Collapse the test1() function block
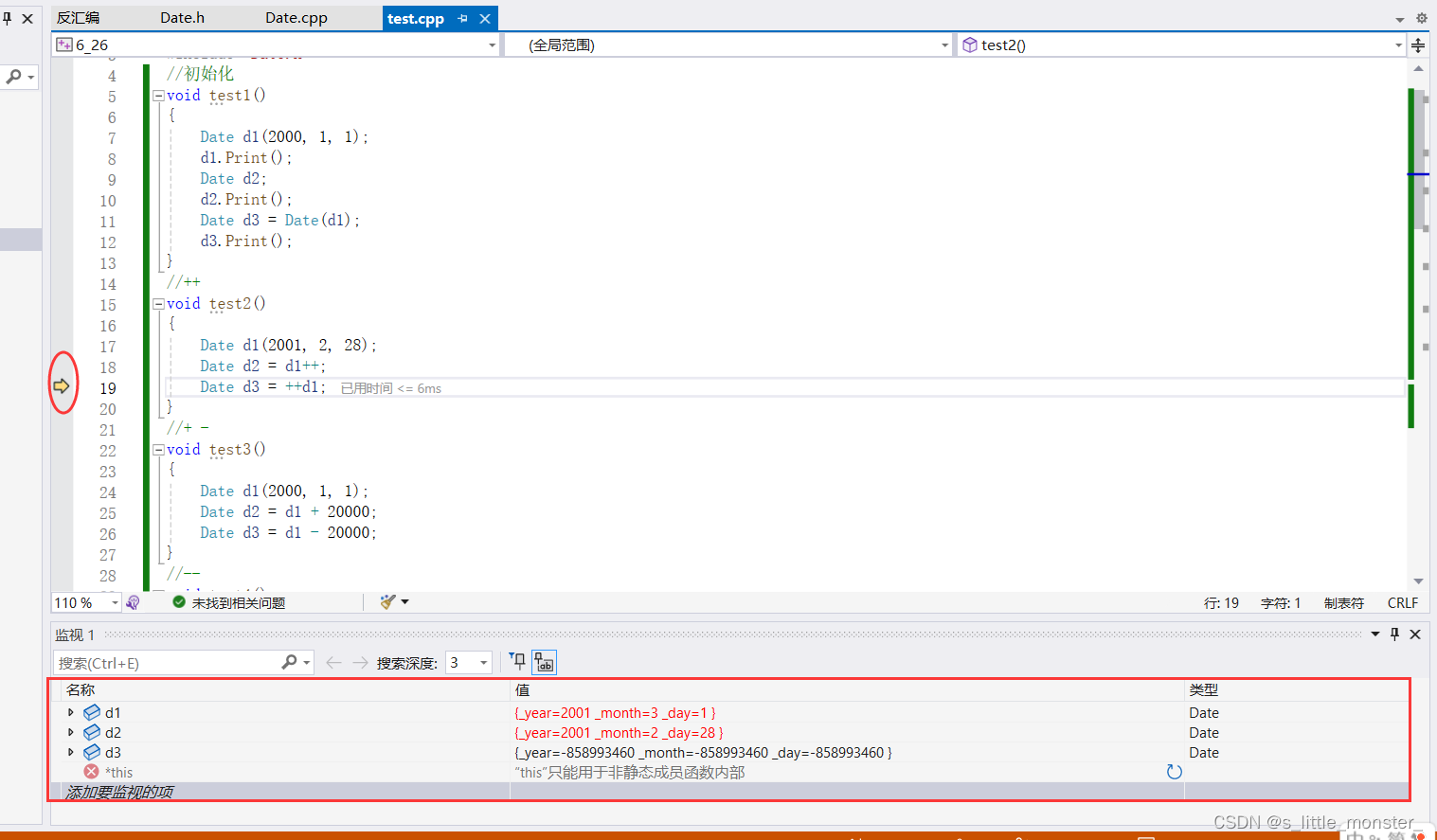The image size is (1437, 840). 158,96
